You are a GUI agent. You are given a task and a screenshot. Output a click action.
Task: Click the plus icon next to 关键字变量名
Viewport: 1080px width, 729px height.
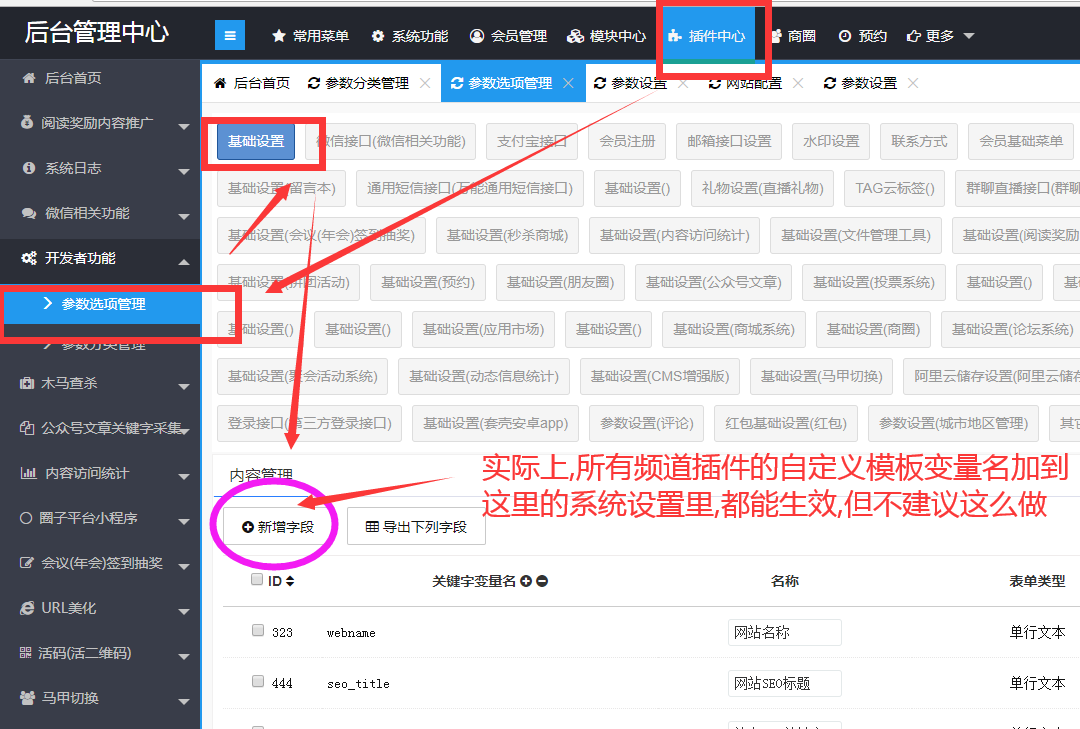[526, 581]
